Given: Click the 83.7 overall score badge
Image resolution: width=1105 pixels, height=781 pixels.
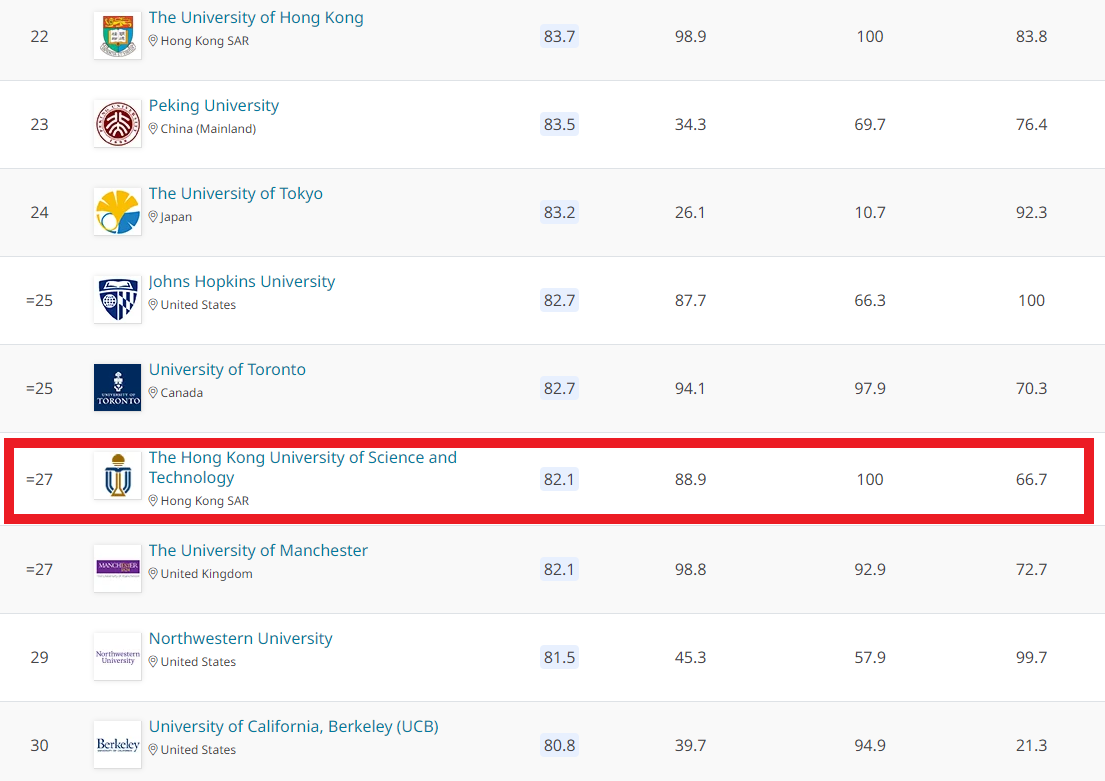Looking at the screenshot, I should (x=559, y=36).
